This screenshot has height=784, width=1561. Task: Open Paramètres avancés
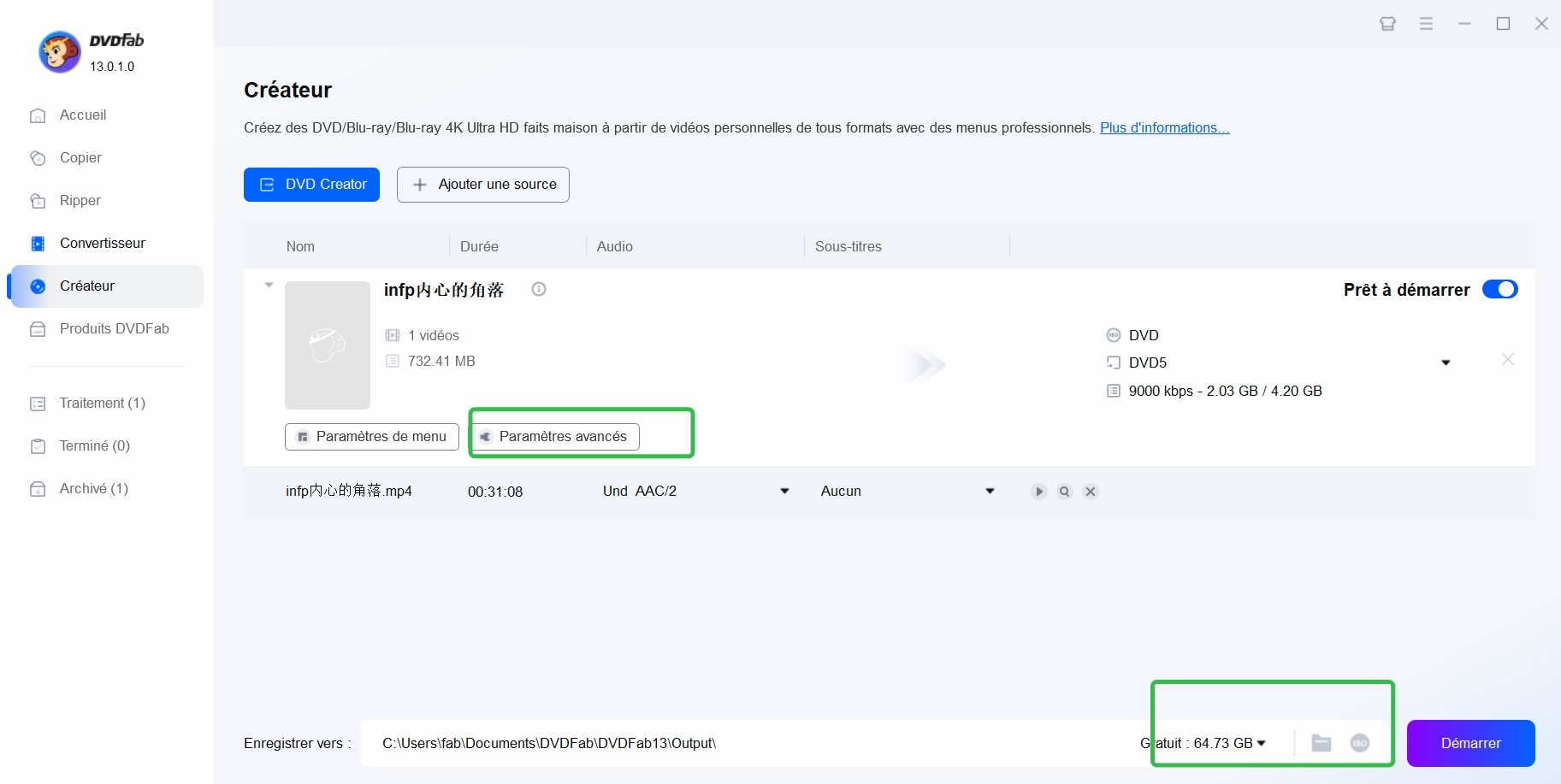(555, 437)
